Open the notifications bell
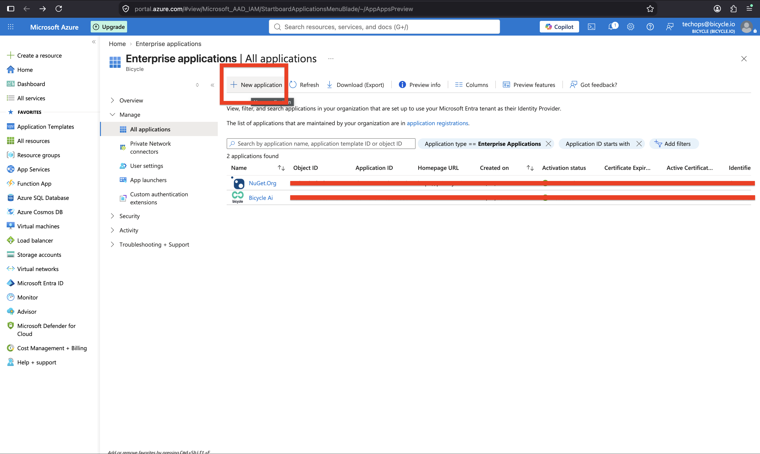 612,27
